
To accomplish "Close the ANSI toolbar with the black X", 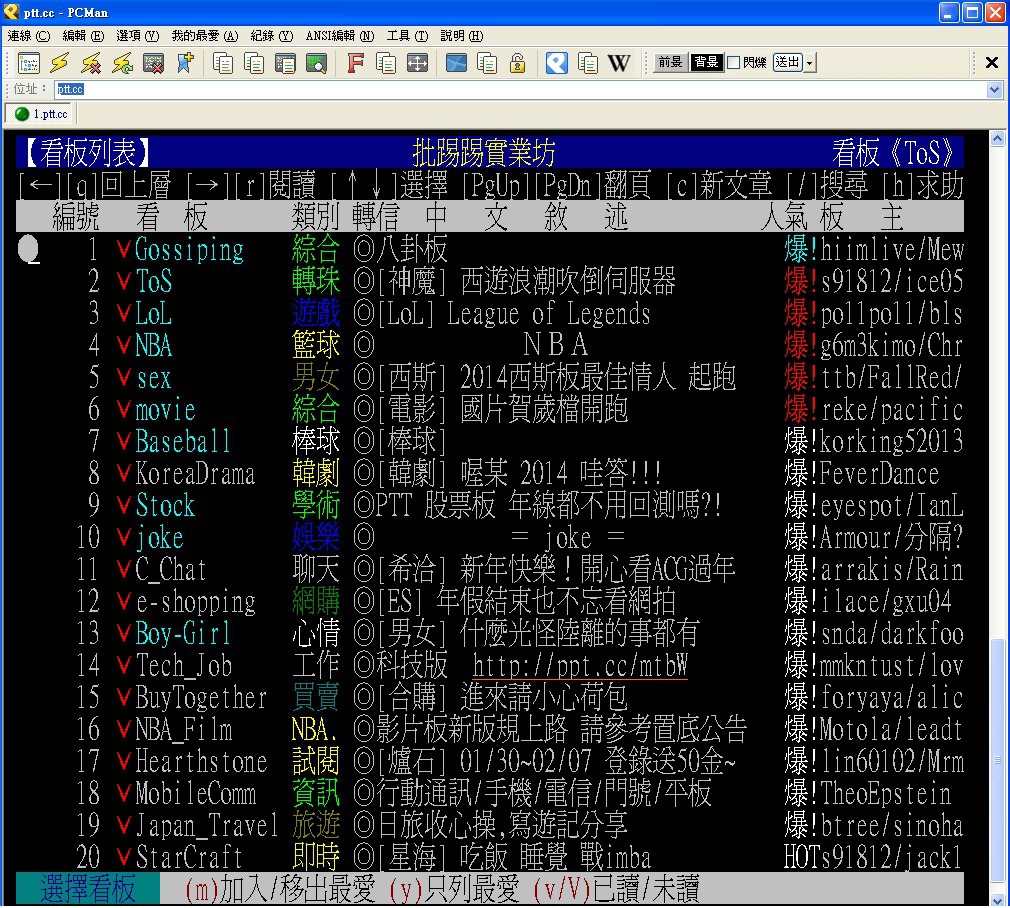I will coord(992,62).
